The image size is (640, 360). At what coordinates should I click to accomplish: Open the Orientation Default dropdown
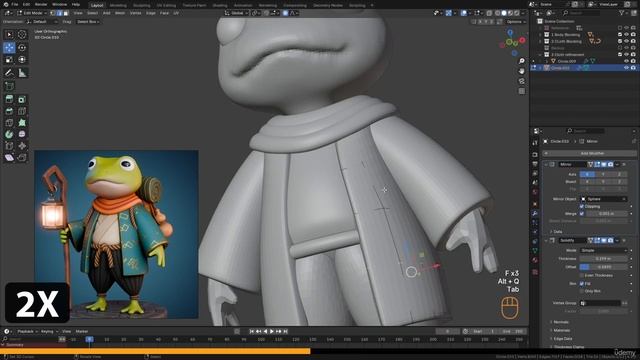pyautogui.click(x=43, y=22)
